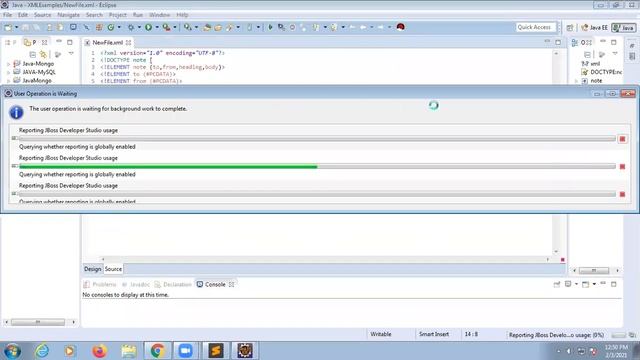Click the Open Perspective icon

570,28
